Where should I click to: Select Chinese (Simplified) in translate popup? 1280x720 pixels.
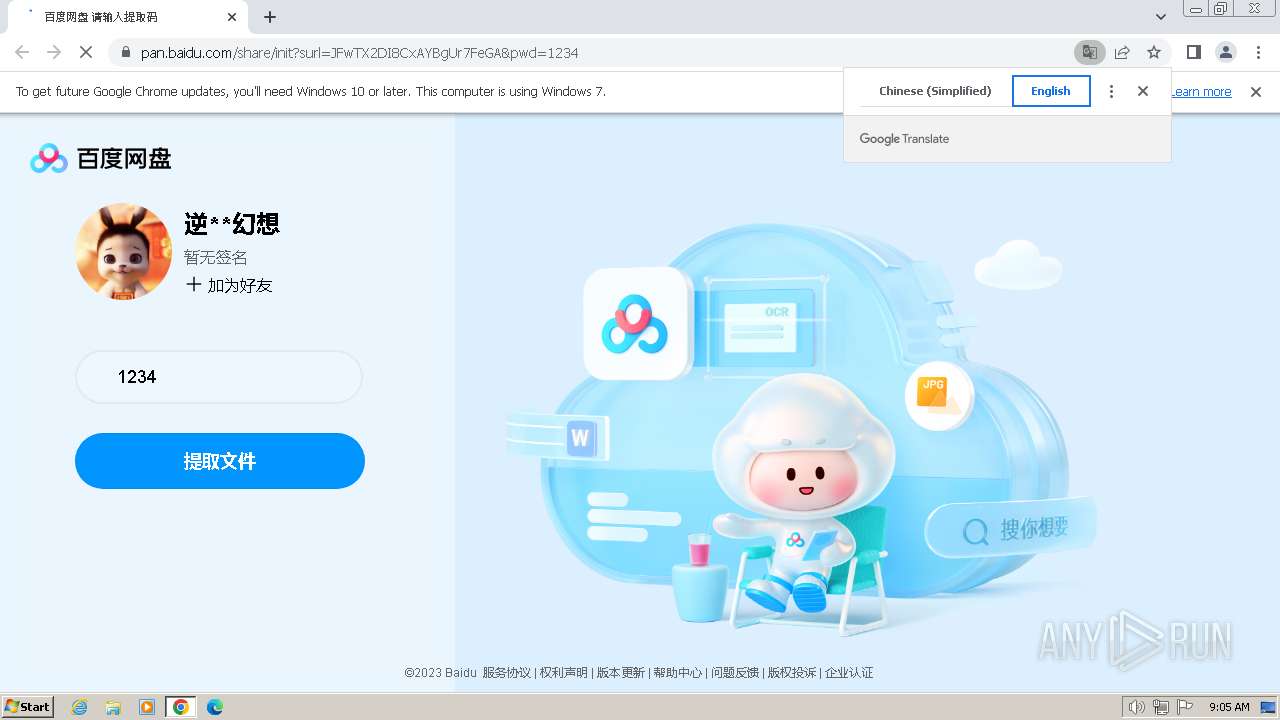tap(935, 91)
